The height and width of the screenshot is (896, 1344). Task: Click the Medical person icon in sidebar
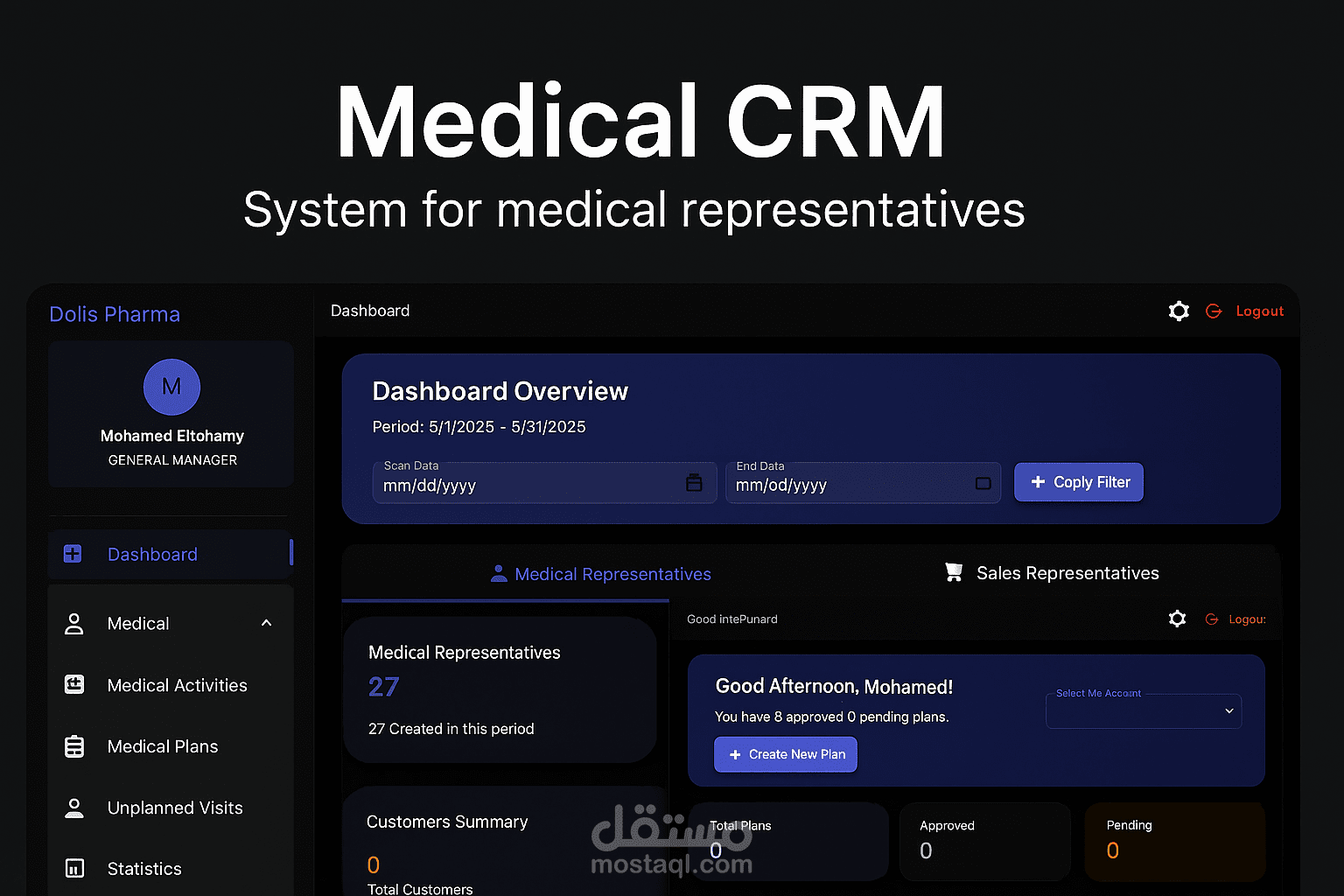pos(74,624)
